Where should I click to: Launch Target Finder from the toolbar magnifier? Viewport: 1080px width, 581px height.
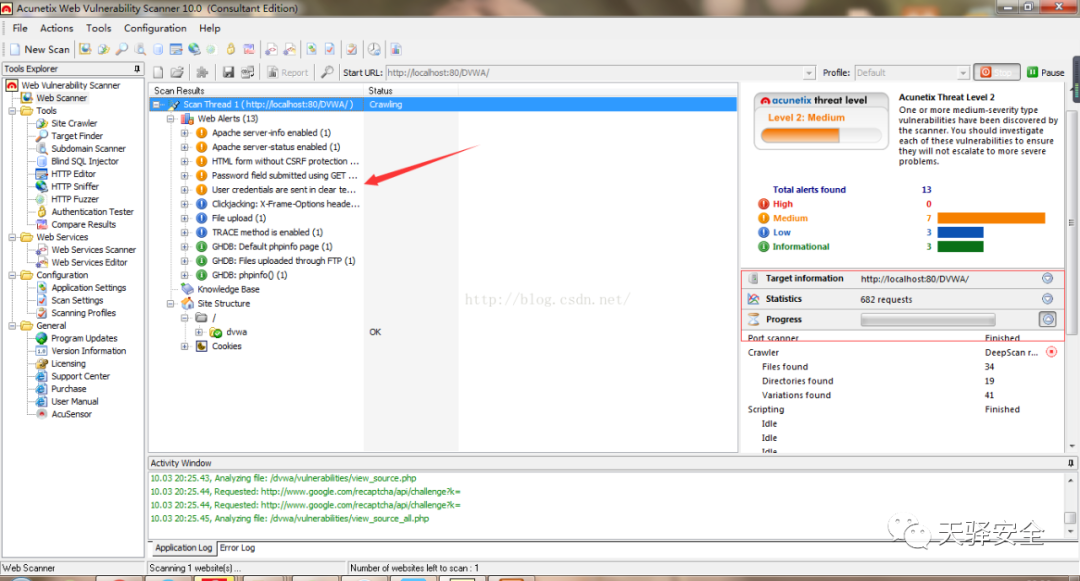click(x=121, y=49)
